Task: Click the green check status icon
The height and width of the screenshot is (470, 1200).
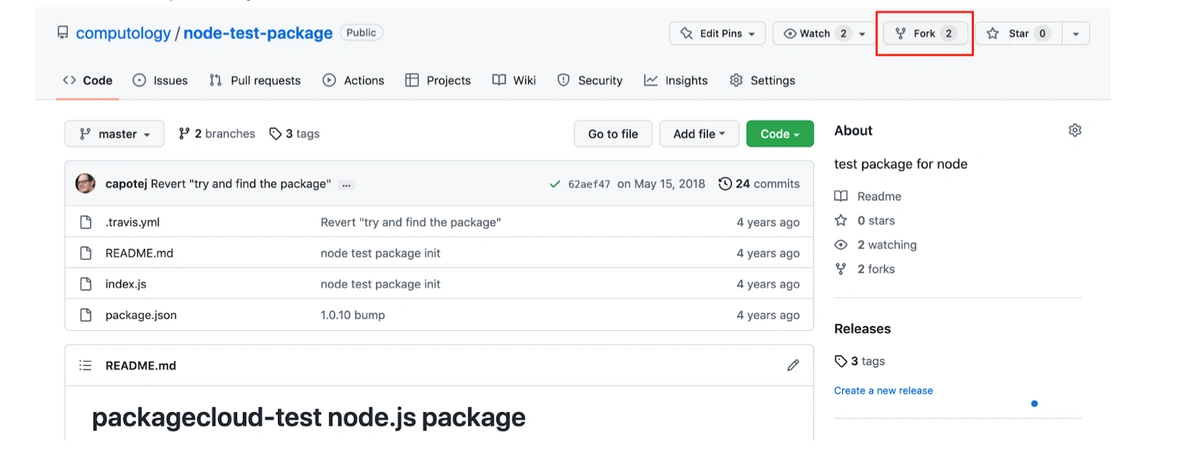Action: [555, 184]
